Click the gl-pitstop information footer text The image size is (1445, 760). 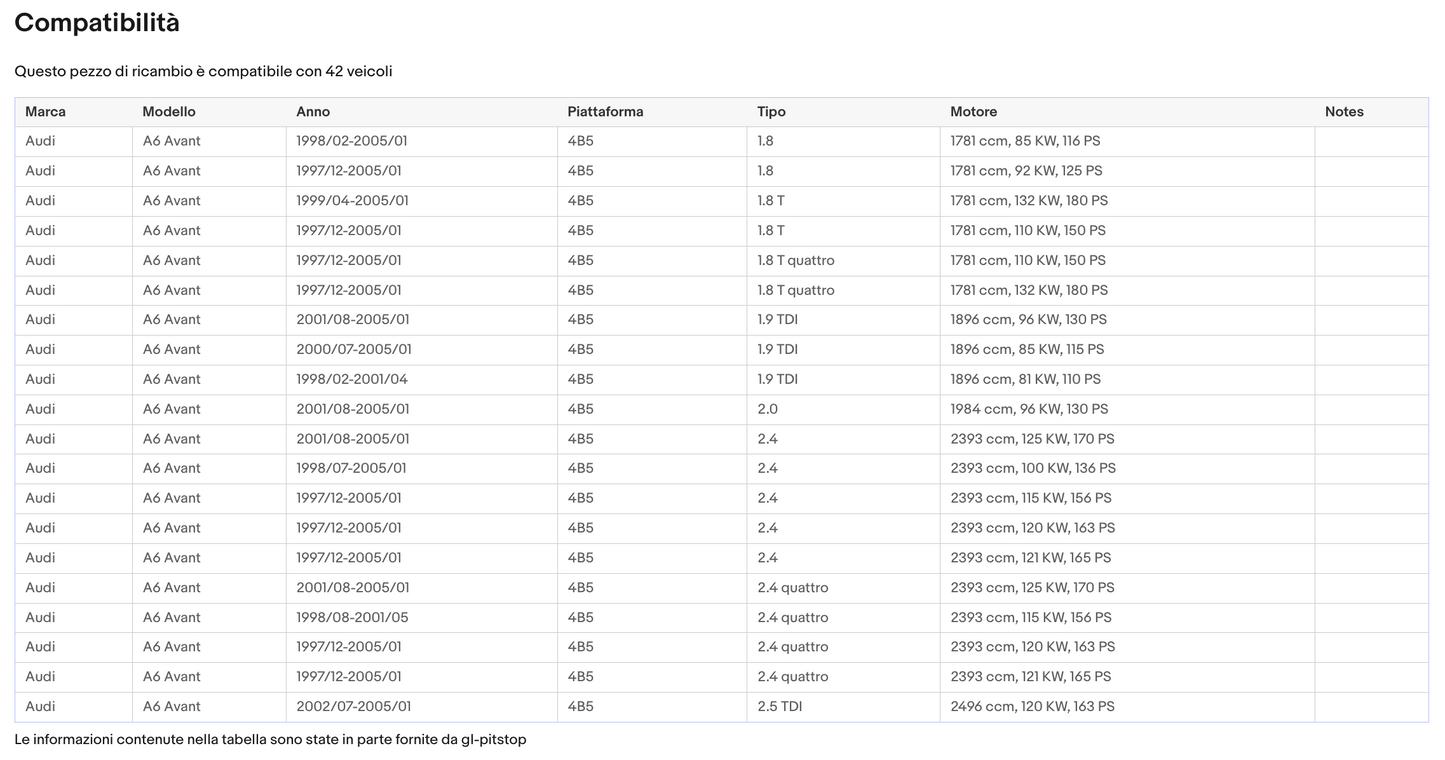[270, 740]
